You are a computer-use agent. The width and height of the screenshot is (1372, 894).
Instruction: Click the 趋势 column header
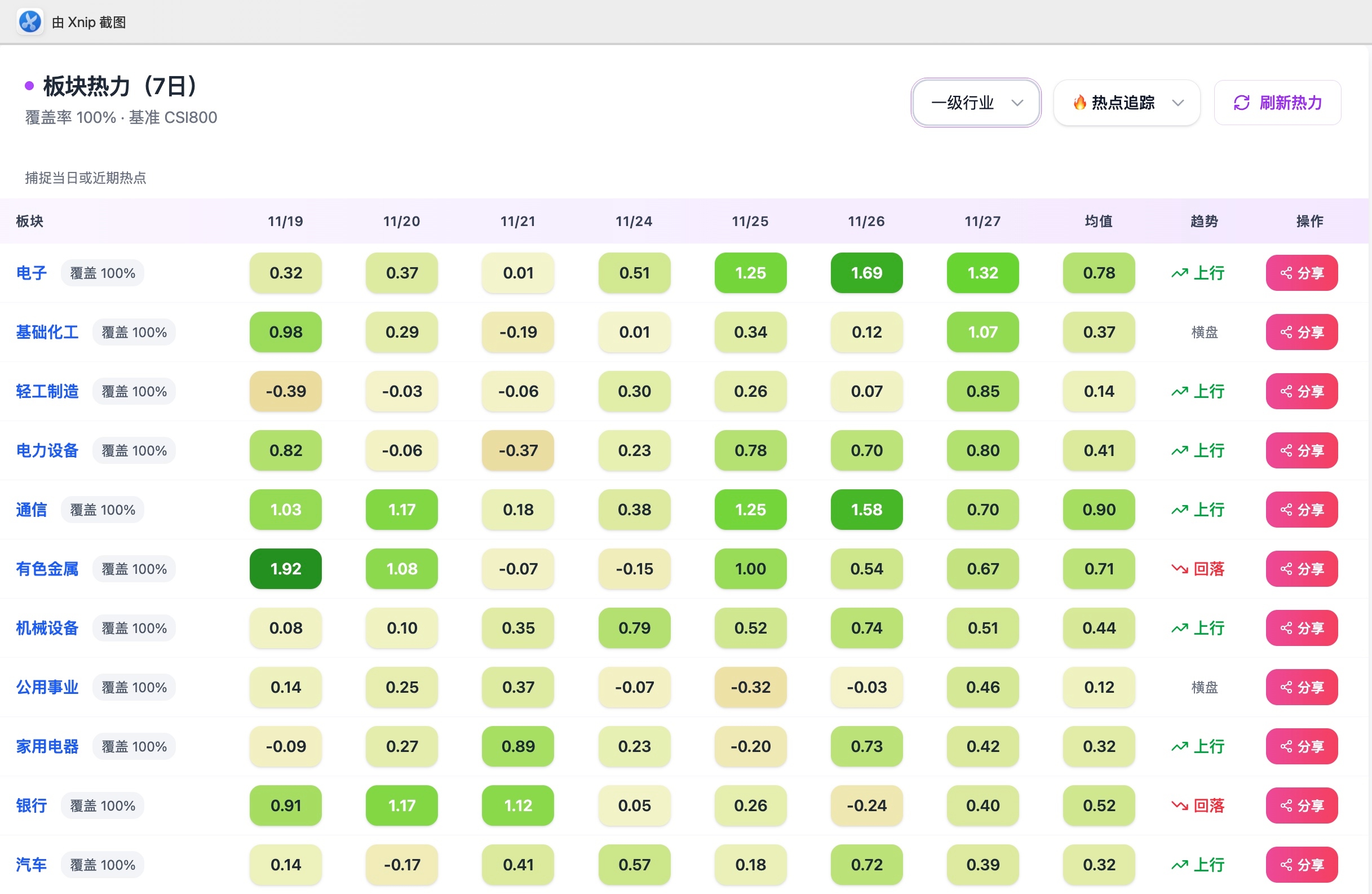tap(1203, 222)
